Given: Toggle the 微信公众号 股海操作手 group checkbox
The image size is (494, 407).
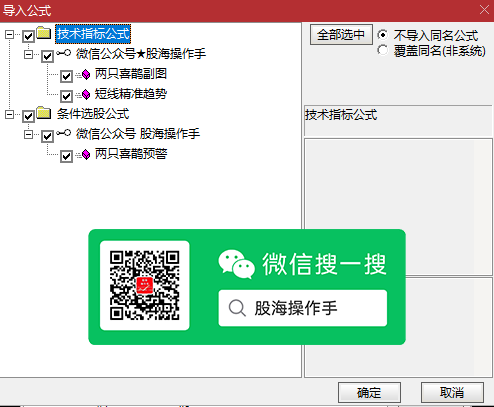Looking at the screenshot, I should click(47, 136).
